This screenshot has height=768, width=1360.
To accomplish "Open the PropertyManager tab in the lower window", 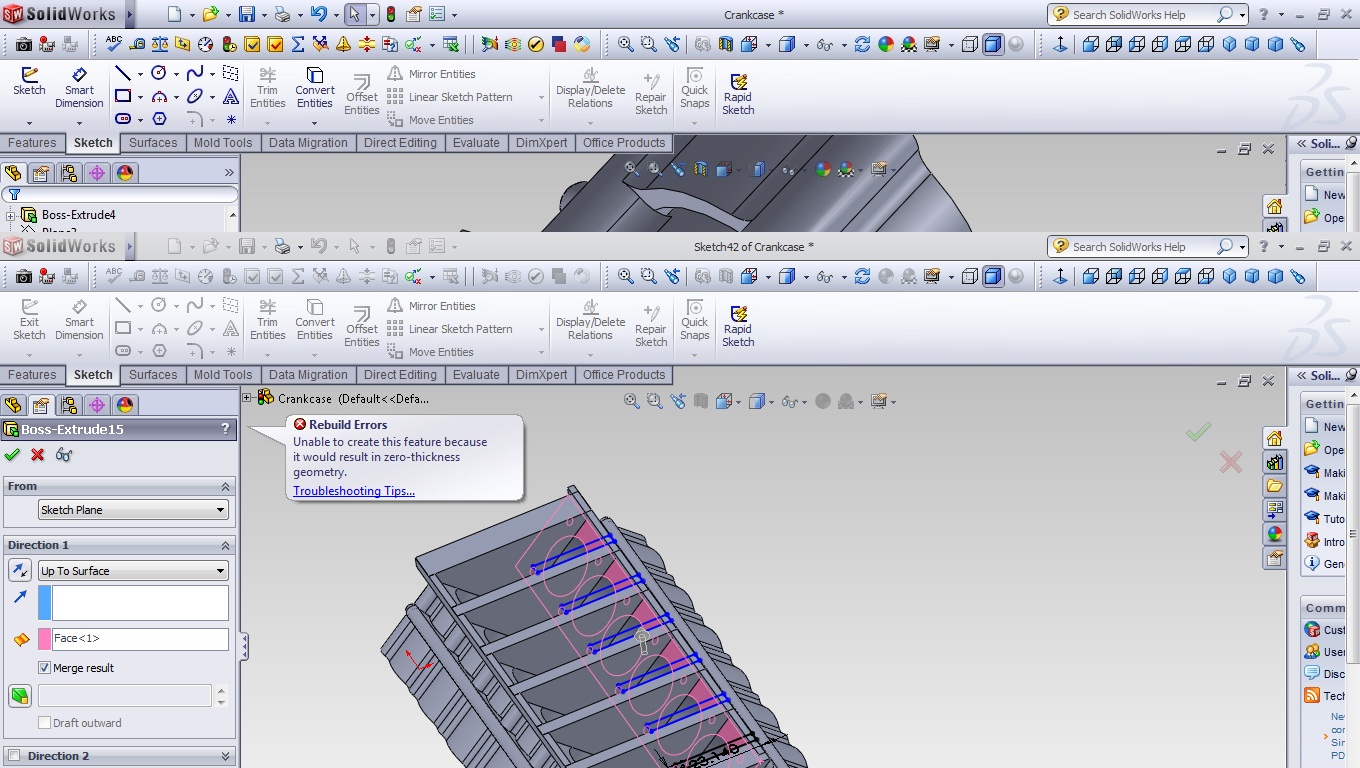I will 41,405.
